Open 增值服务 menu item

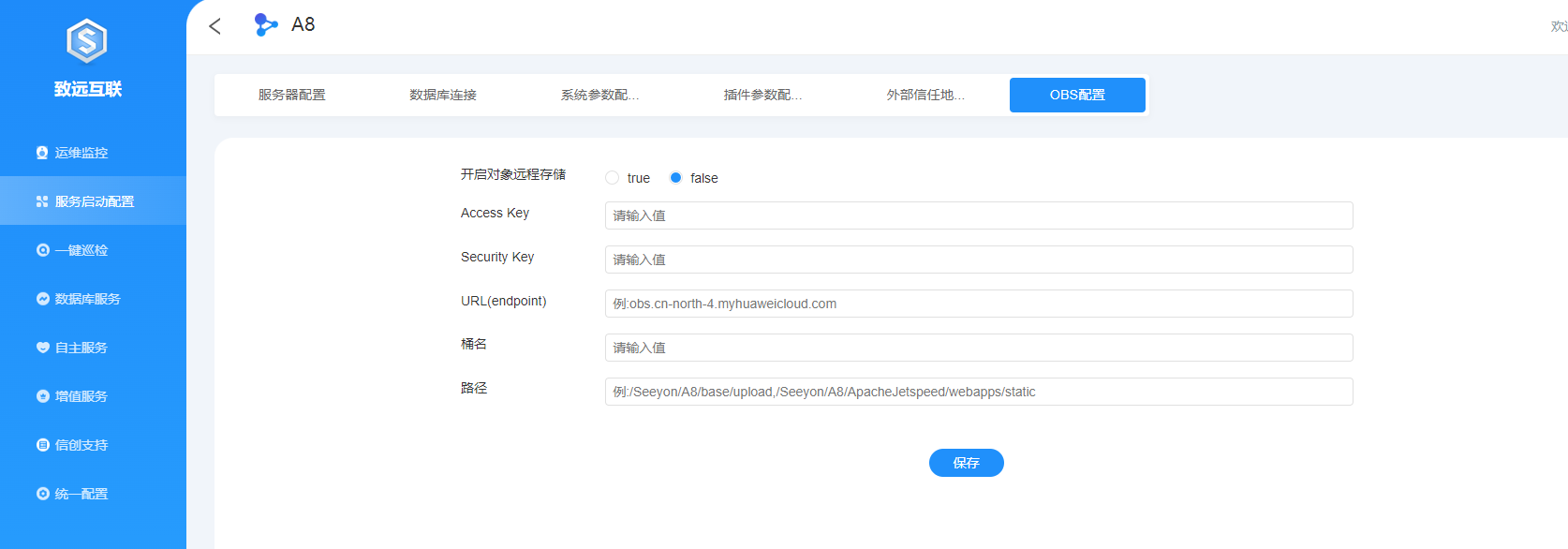pyautogui.click(x=93, y=396)
